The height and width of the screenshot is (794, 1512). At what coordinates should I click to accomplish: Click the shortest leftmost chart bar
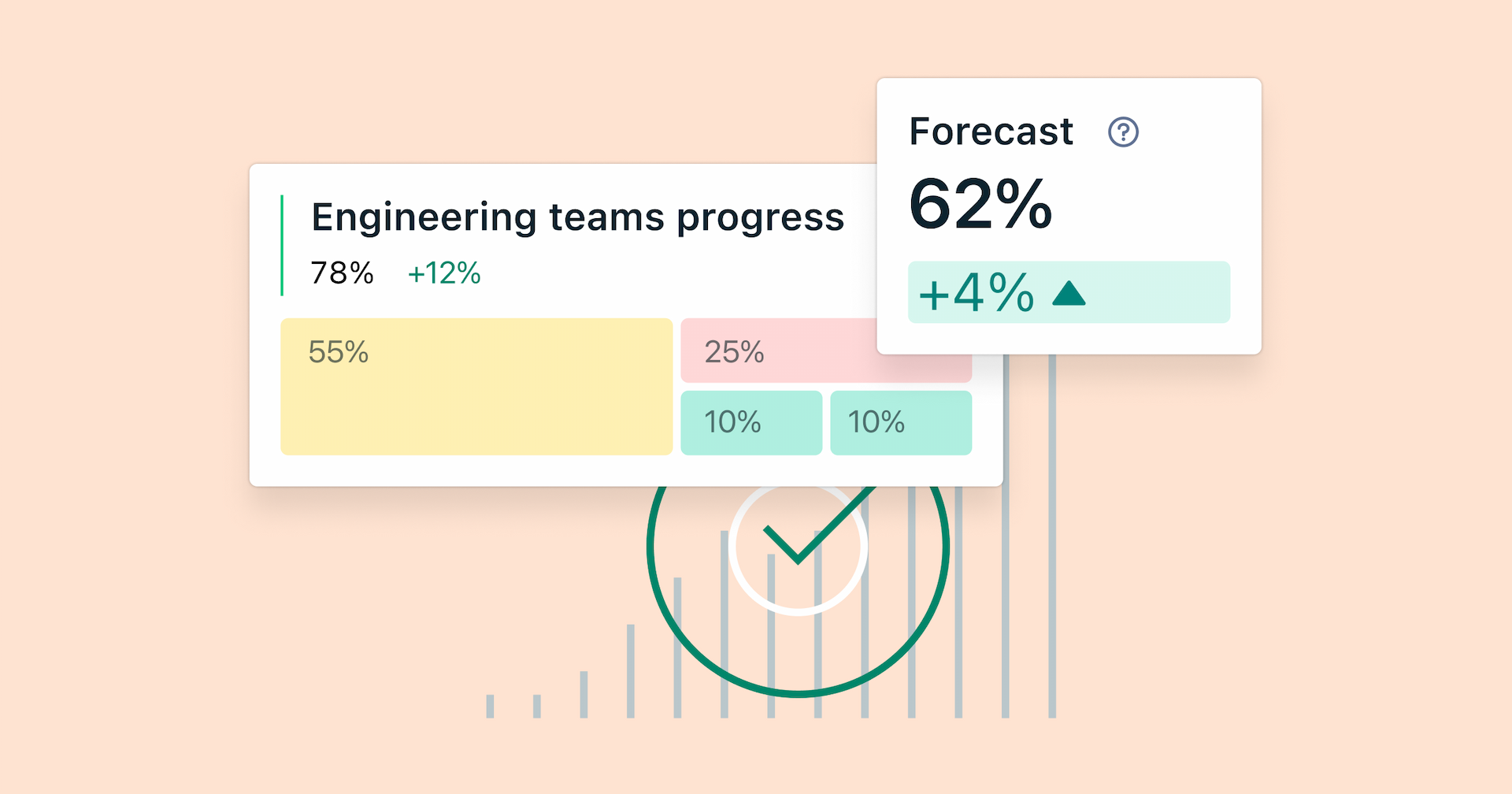(x=490, y=706)
